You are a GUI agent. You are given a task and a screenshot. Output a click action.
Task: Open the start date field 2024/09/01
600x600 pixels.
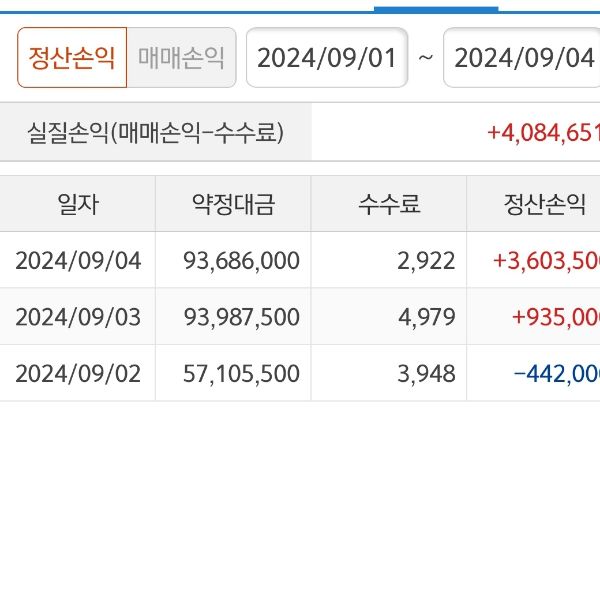(327, 57)
